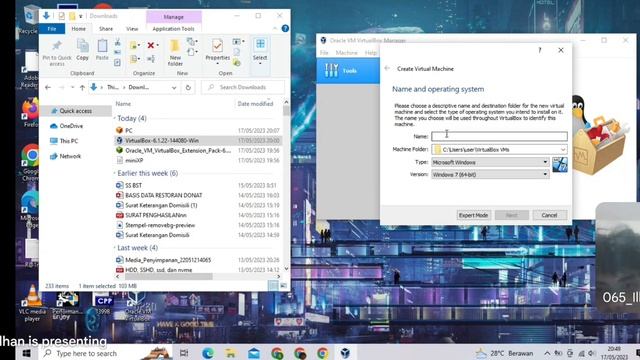This screenshot has width=640, height=360.
Task: Click the Name column header
Action: 123,104
